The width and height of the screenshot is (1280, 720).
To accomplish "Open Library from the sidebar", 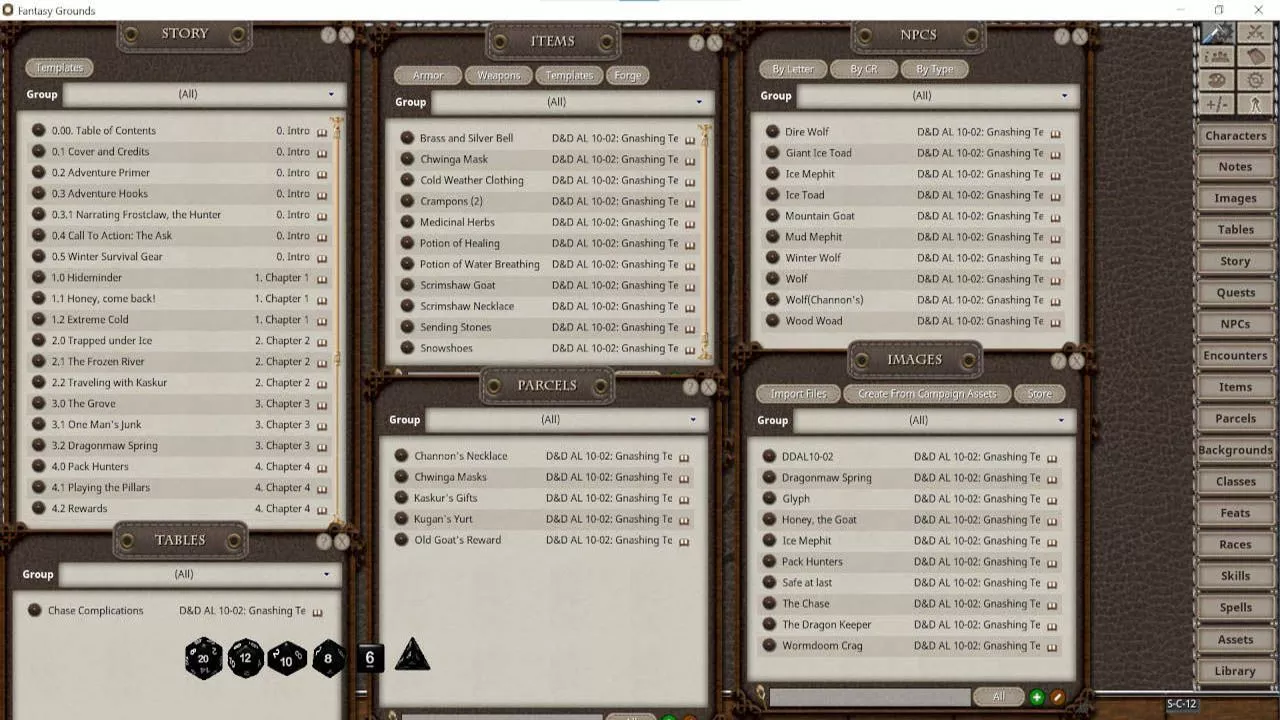I will 1235,671.
